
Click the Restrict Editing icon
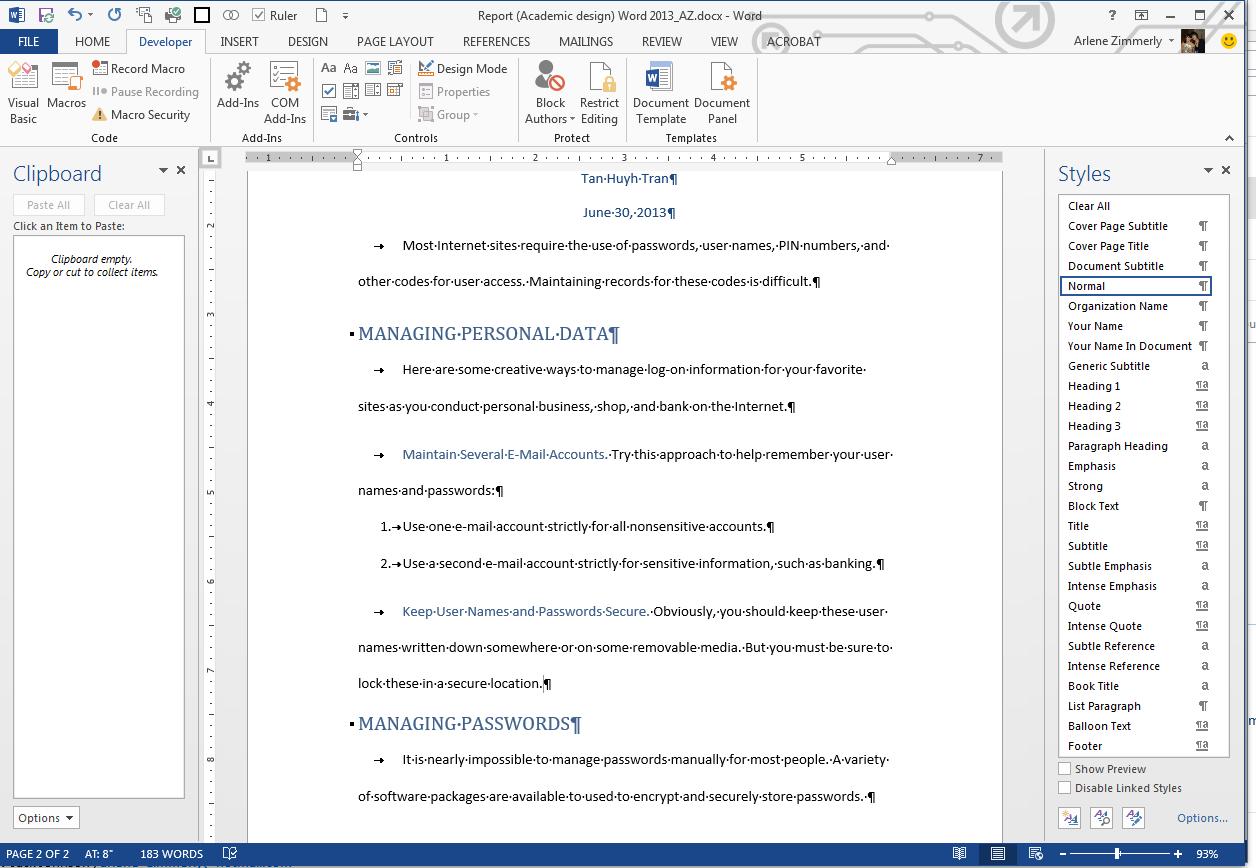[599, 90]
